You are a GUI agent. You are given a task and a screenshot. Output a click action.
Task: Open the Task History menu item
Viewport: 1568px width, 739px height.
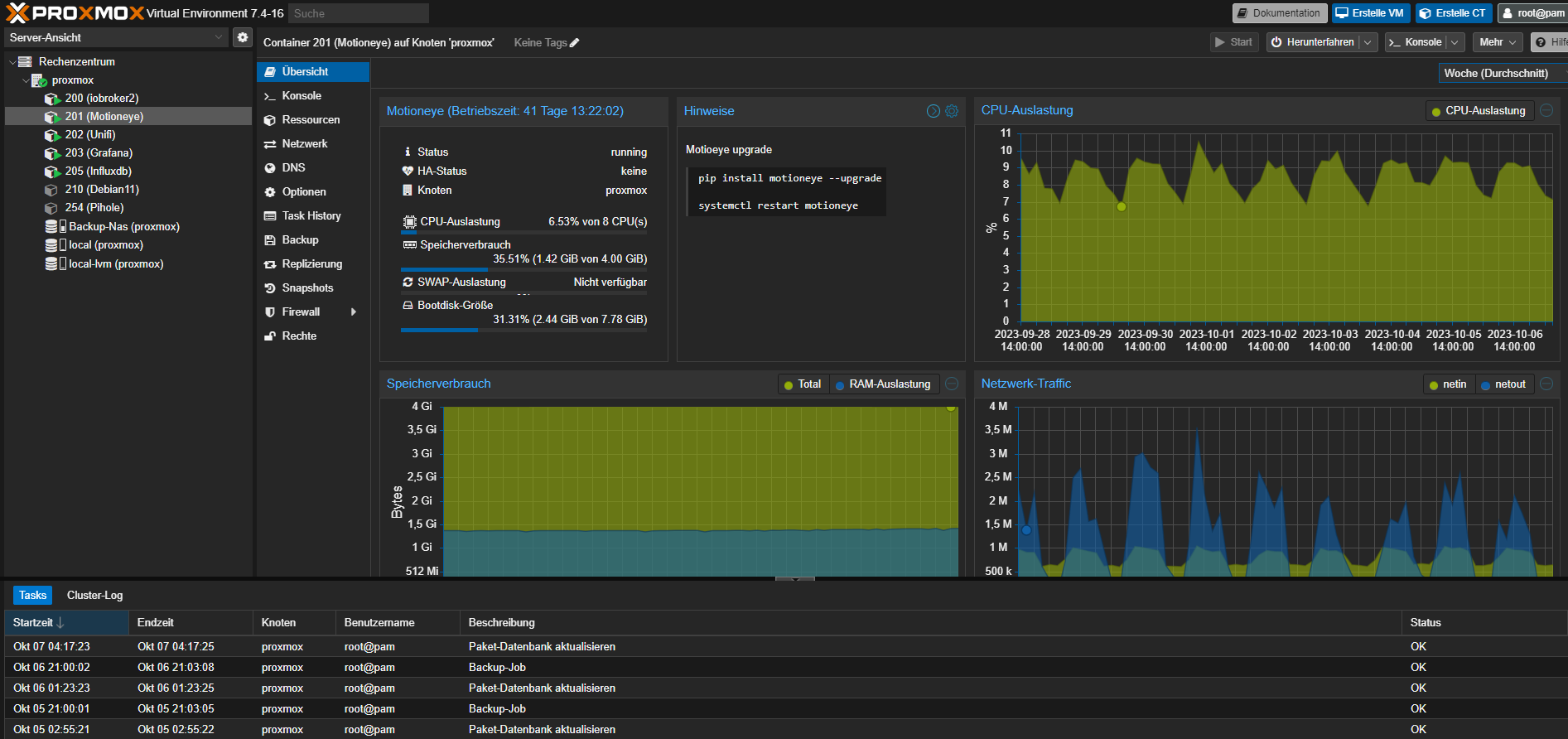click(311, 216)
